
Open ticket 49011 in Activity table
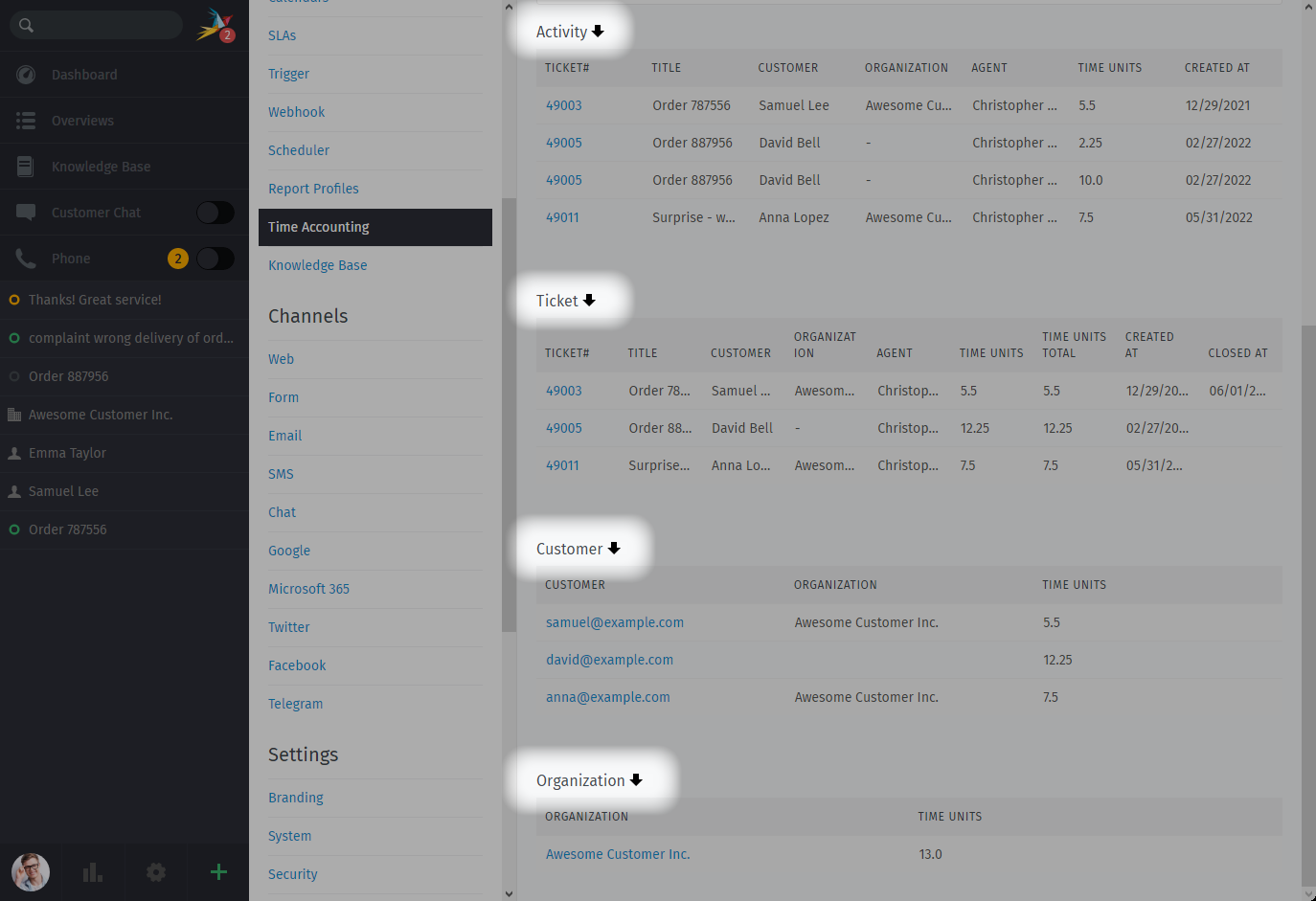click(x=562, y=217)
